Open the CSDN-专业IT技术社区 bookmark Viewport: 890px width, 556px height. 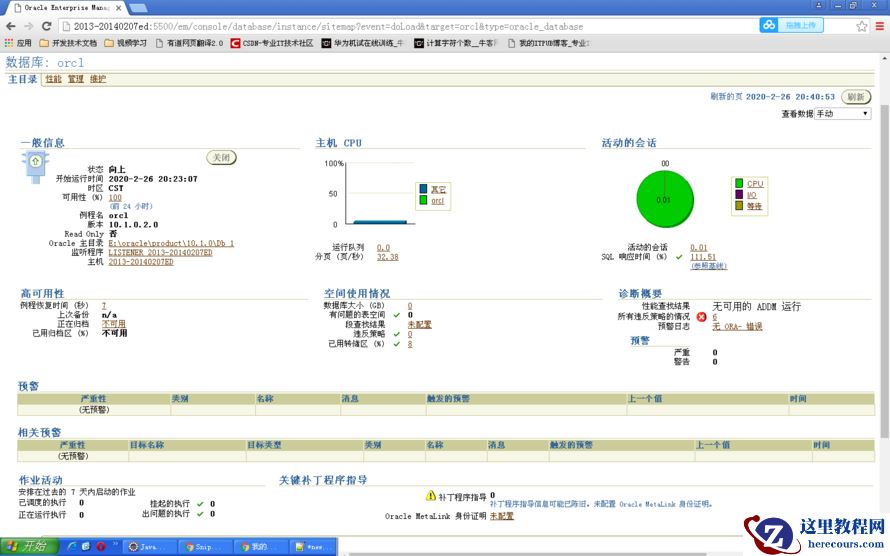point(272,43)
